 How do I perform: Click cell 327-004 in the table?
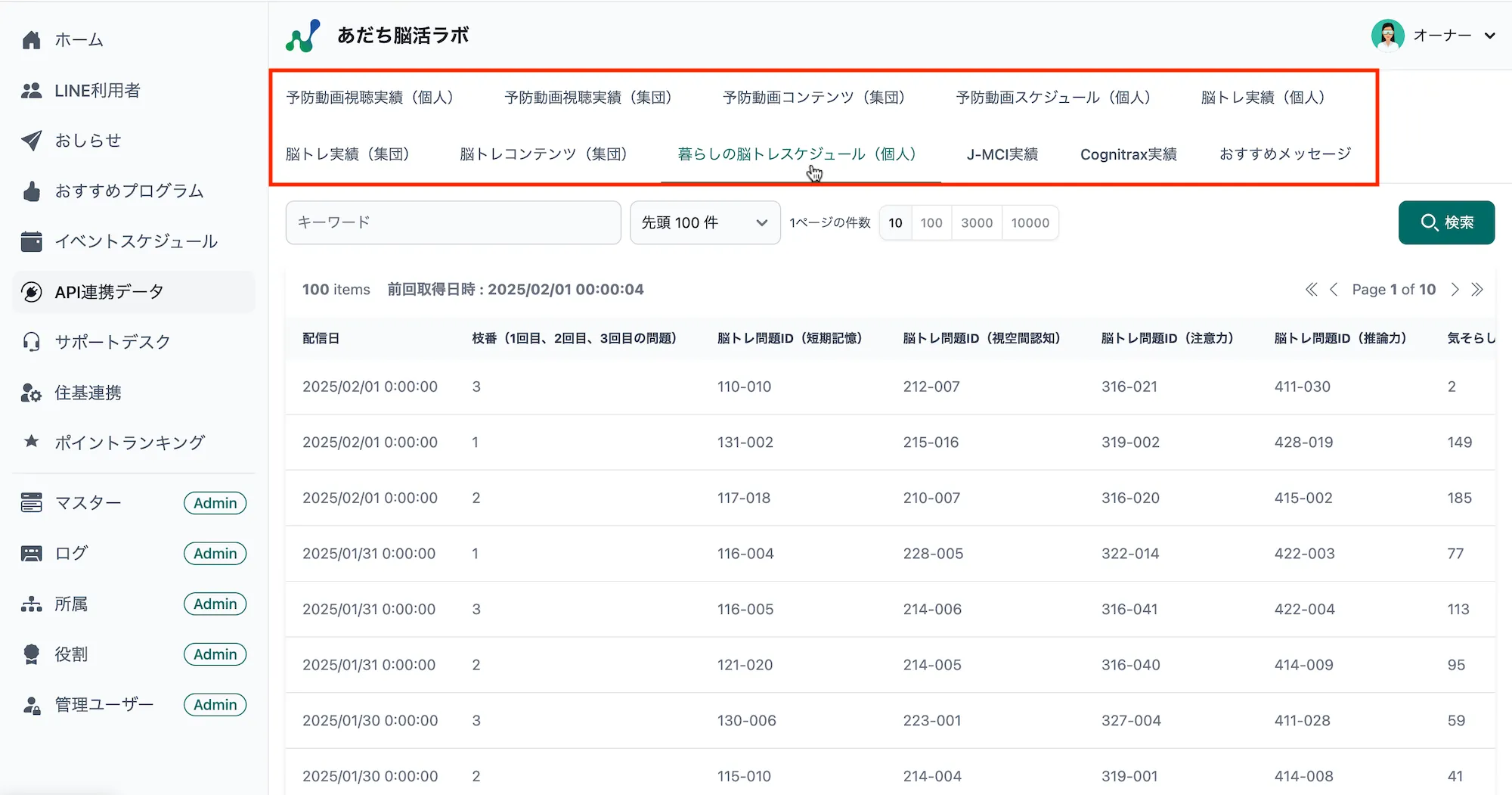point(1131,721)
